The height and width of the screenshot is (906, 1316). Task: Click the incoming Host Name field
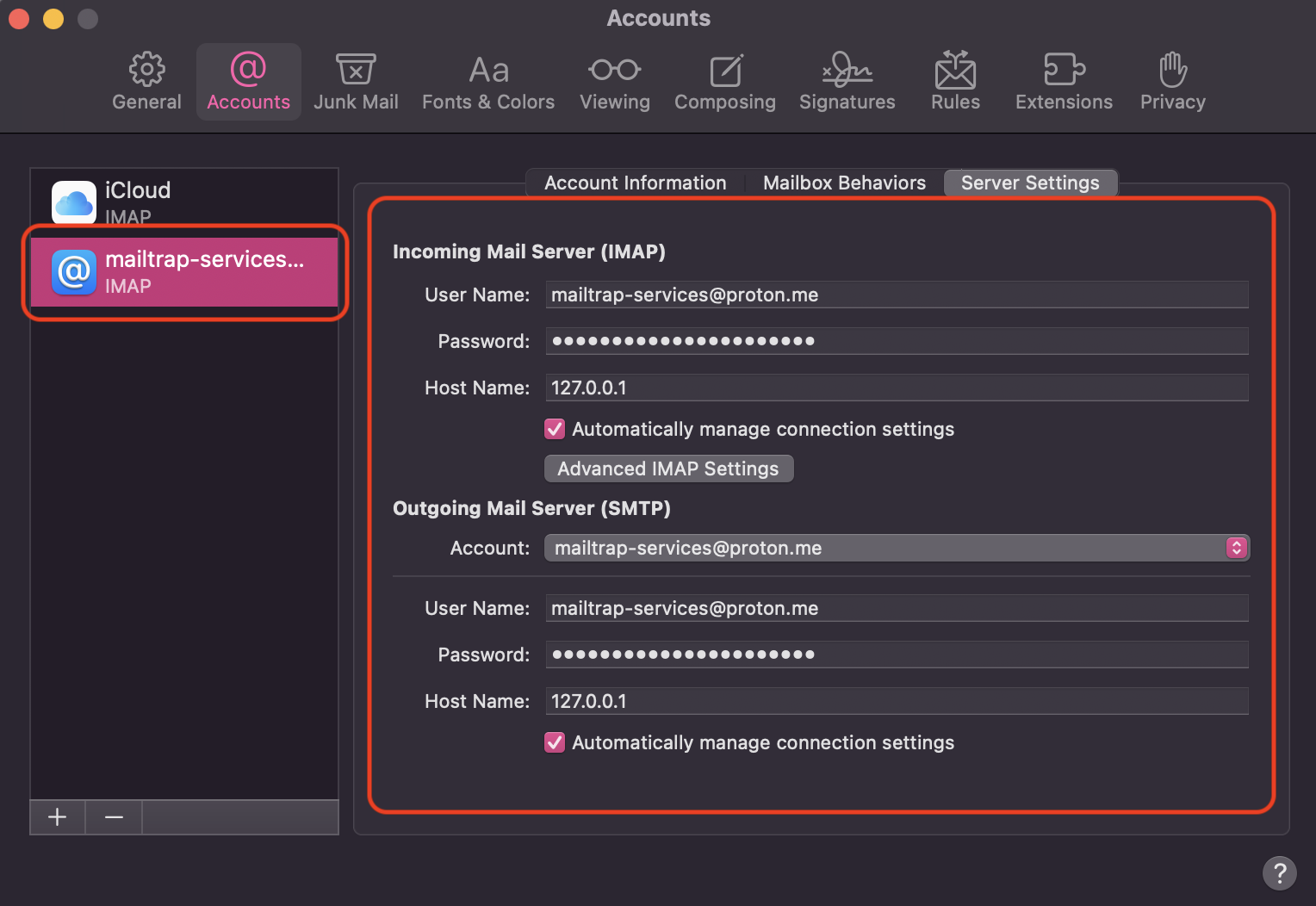(x=897, y=388)
